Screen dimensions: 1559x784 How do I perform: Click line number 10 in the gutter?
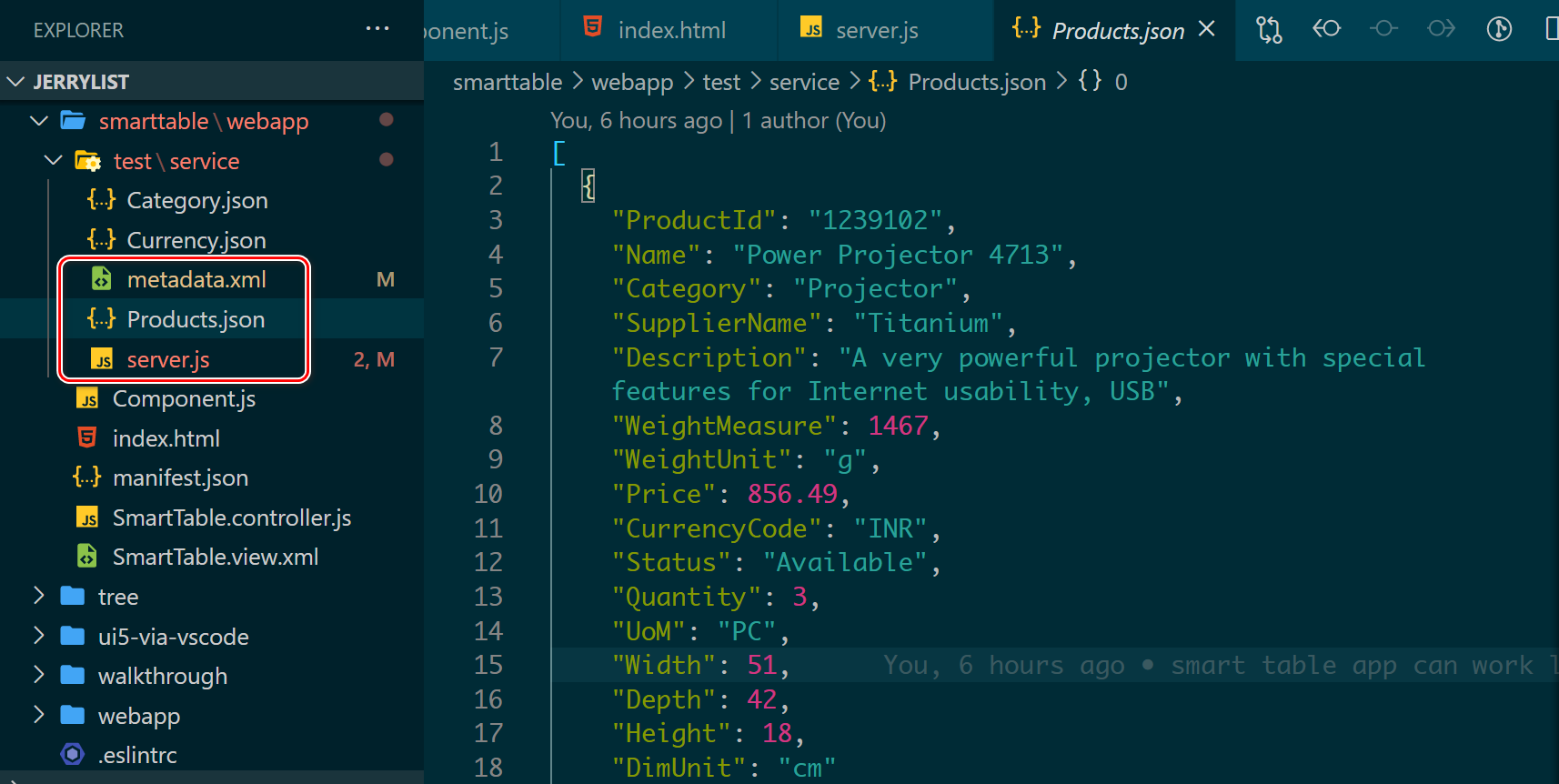pyautogui.click(x=488, y=494)
